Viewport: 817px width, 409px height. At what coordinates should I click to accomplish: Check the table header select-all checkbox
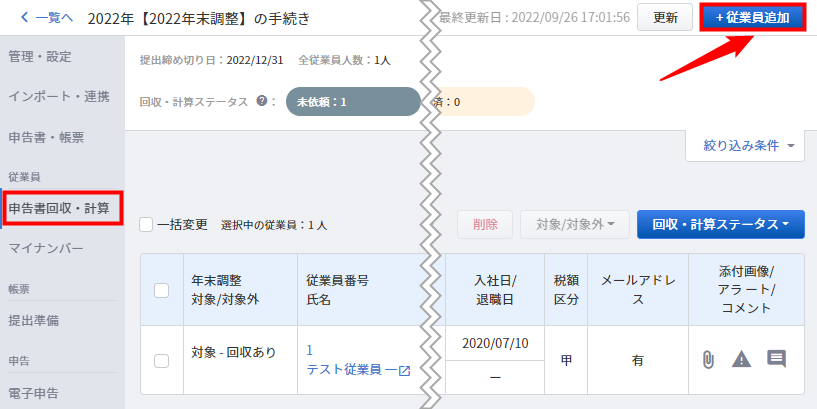pos(162,290)
